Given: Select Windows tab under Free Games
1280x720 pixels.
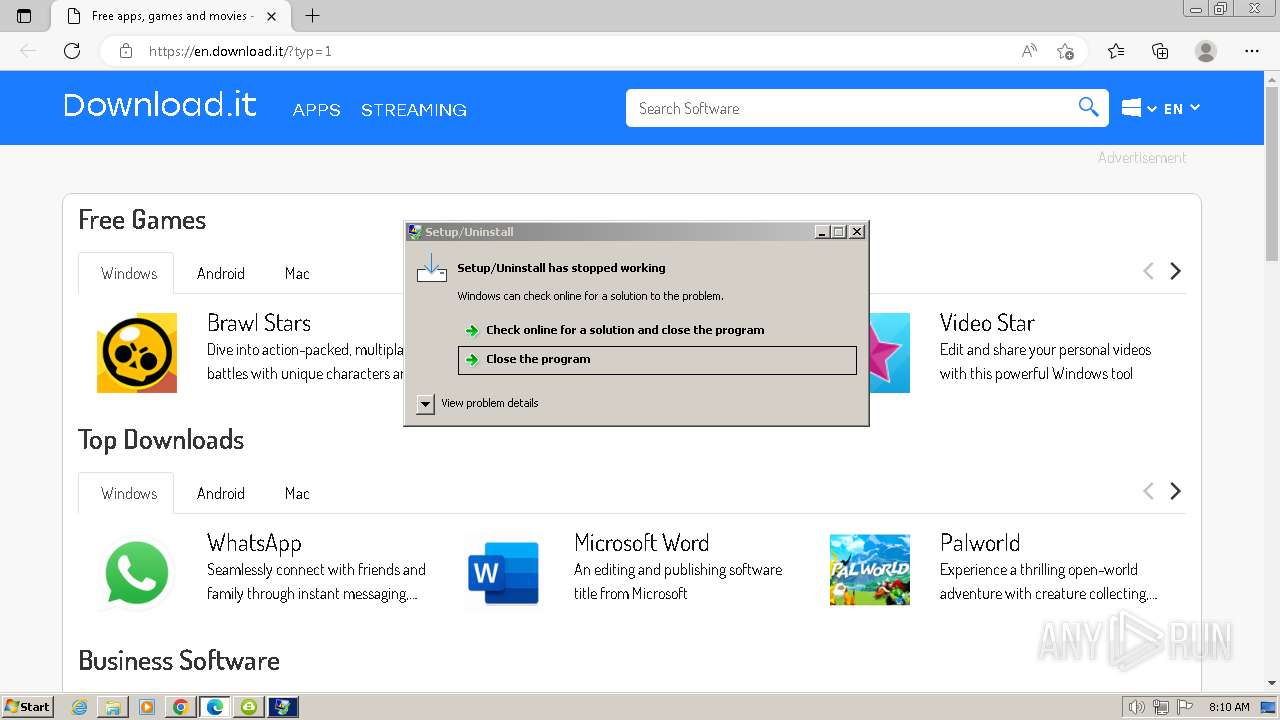Looking at the screenshot, I should (x=128, y=273).
